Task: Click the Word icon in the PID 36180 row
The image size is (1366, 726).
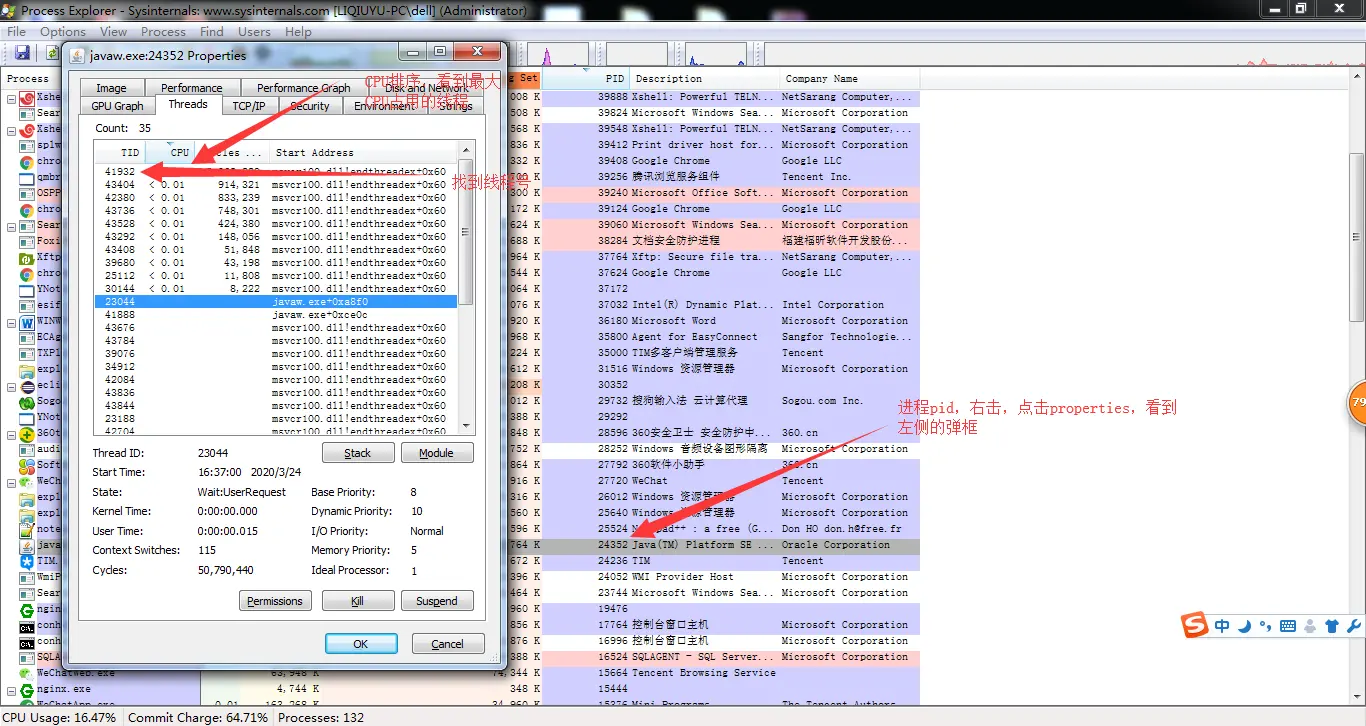Action: (x=27, y=321)
